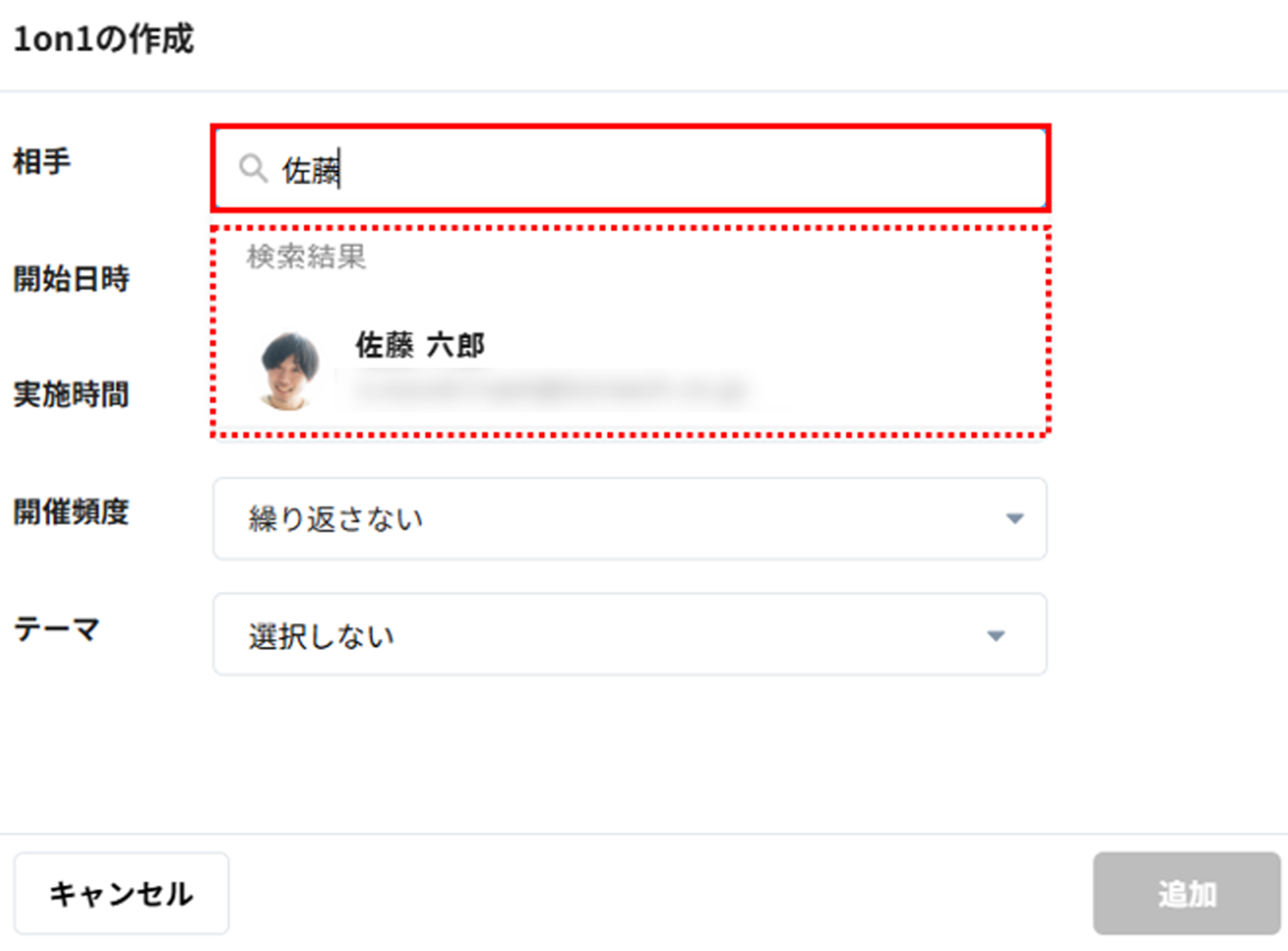Image resolution: width=1288 pixels, height=951 pixels.
Task: Click the 実施時間 label
Action: [71, 394]
